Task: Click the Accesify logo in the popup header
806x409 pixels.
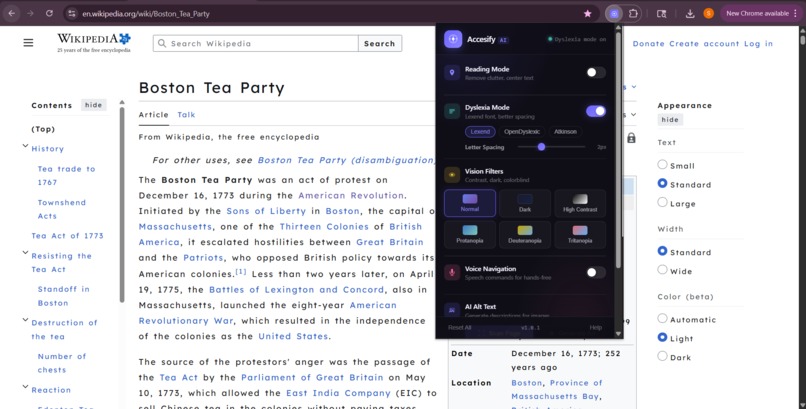Action: (453, 39)
